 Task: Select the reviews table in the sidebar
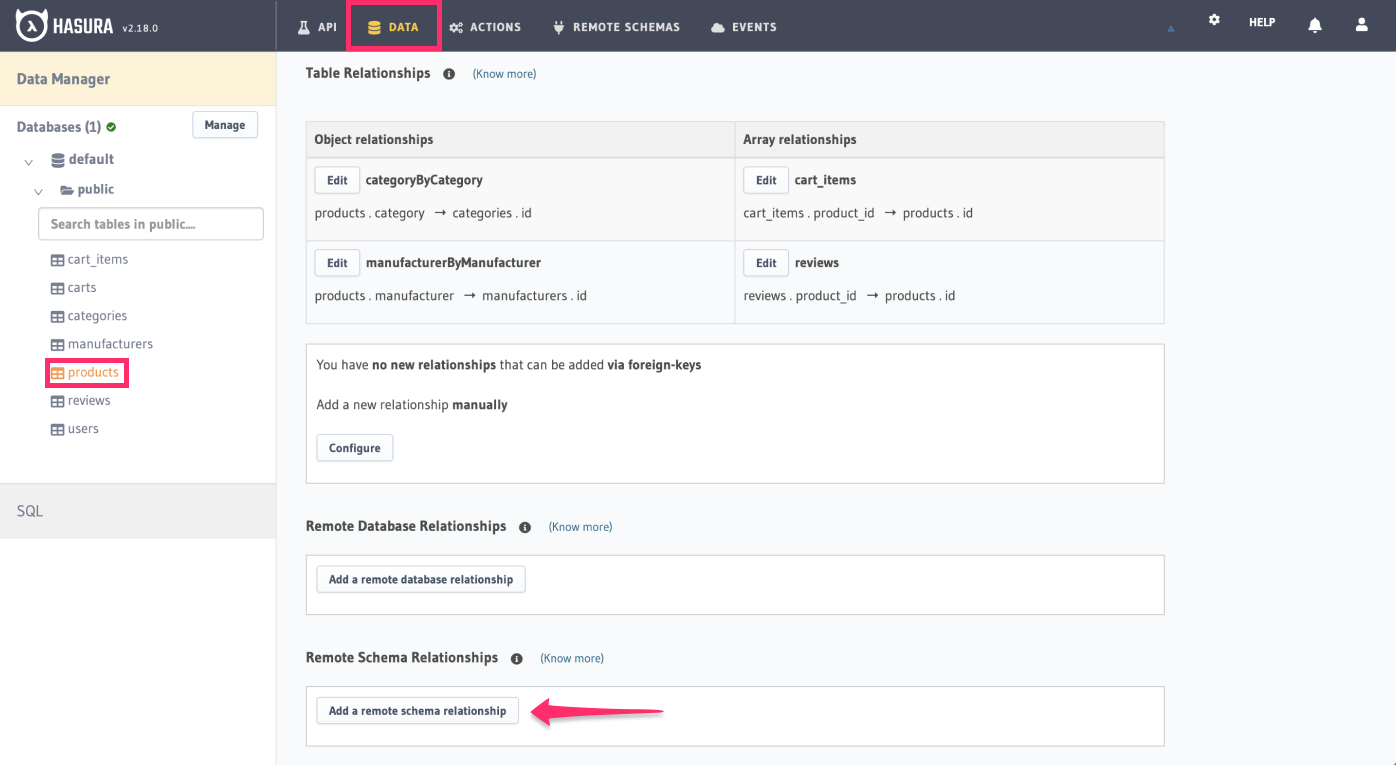89,400
